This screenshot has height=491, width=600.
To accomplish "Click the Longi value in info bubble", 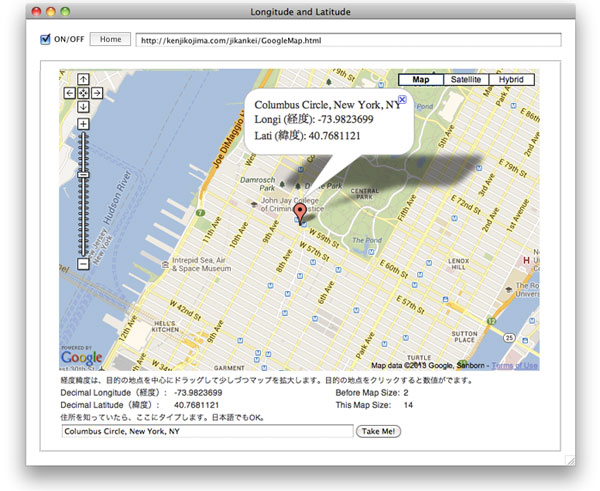I will 345,119.
